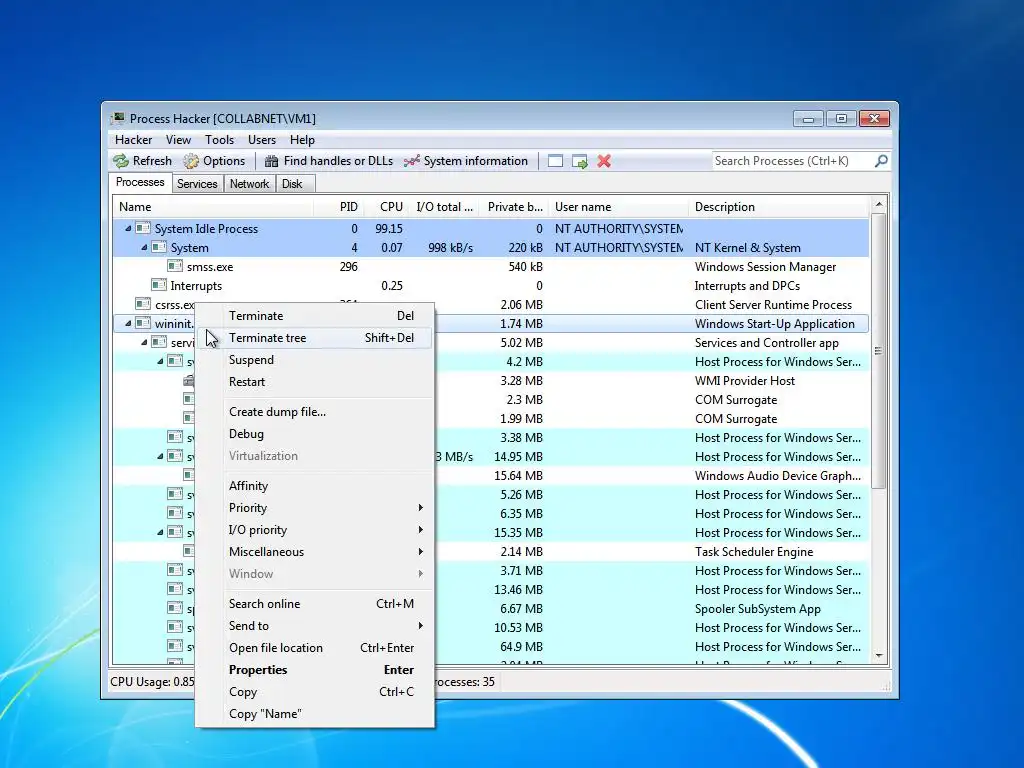This screenshot has height=768, width=1024.
Task: Select the Processes tab
Action: (140, 182)
